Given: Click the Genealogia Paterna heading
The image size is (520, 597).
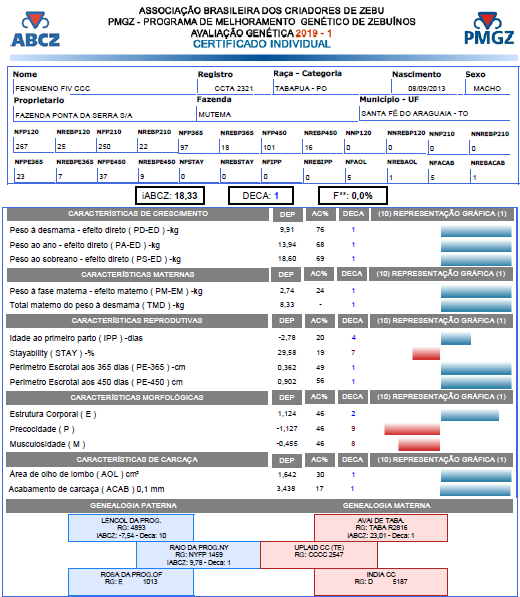Looking at the screenshot, I should 133,506.
